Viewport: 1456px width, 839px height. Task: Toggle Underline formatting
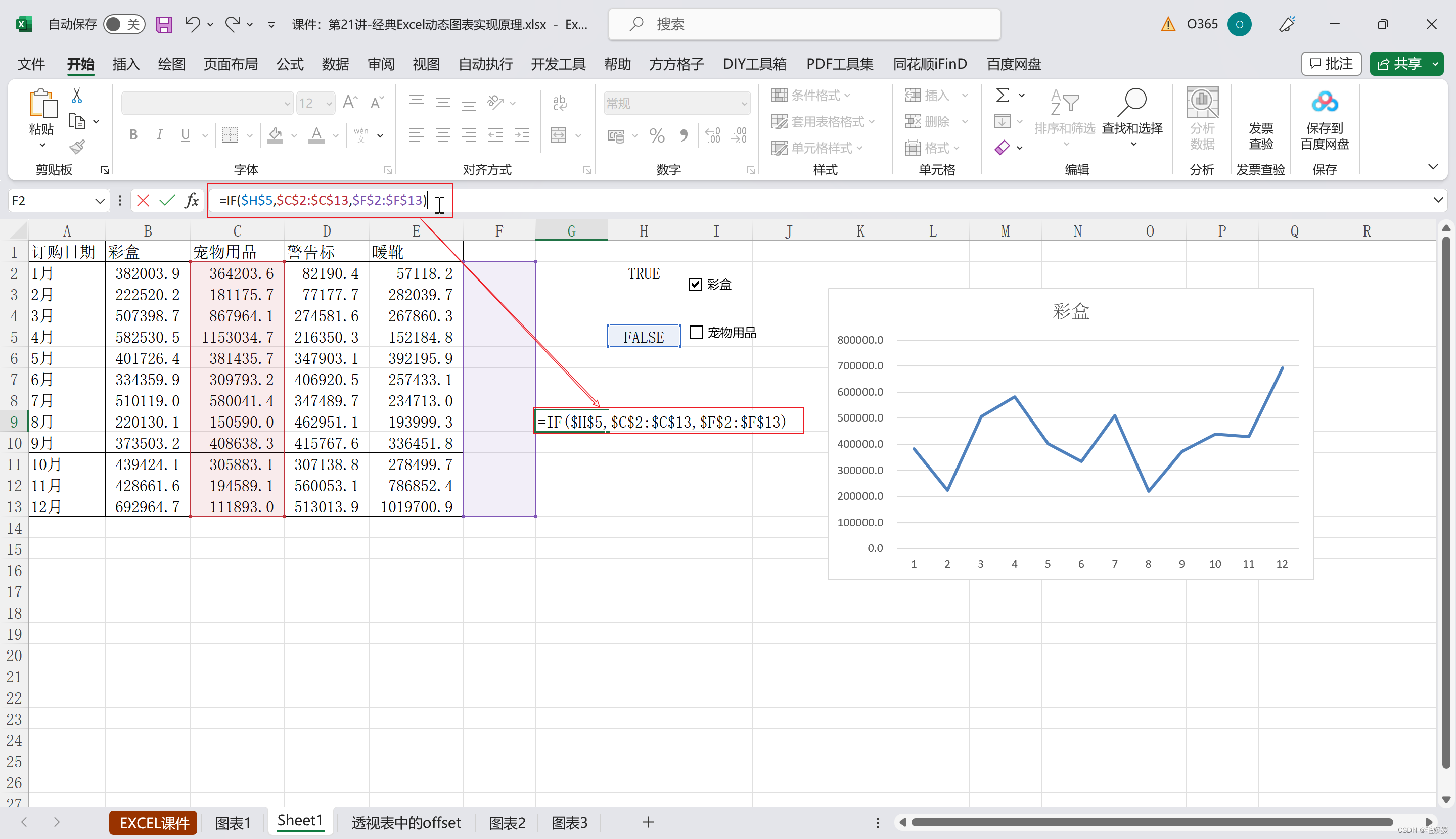click(x=185, y=135)
